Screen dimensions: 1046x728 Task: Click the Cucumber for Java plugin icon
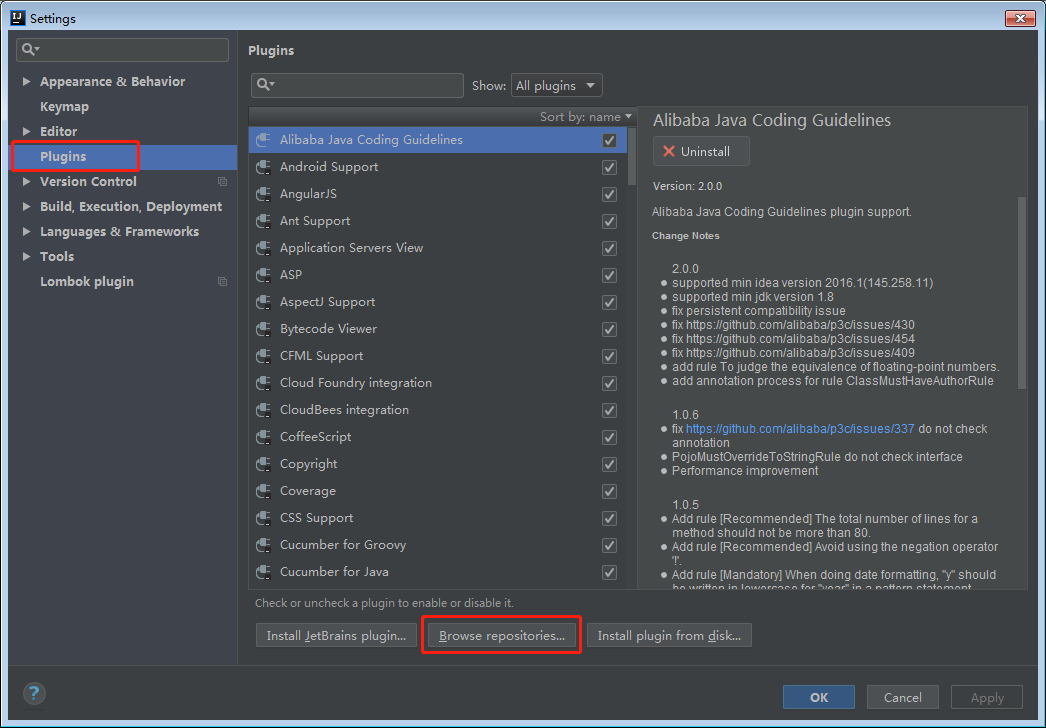[x=264, y=572]
